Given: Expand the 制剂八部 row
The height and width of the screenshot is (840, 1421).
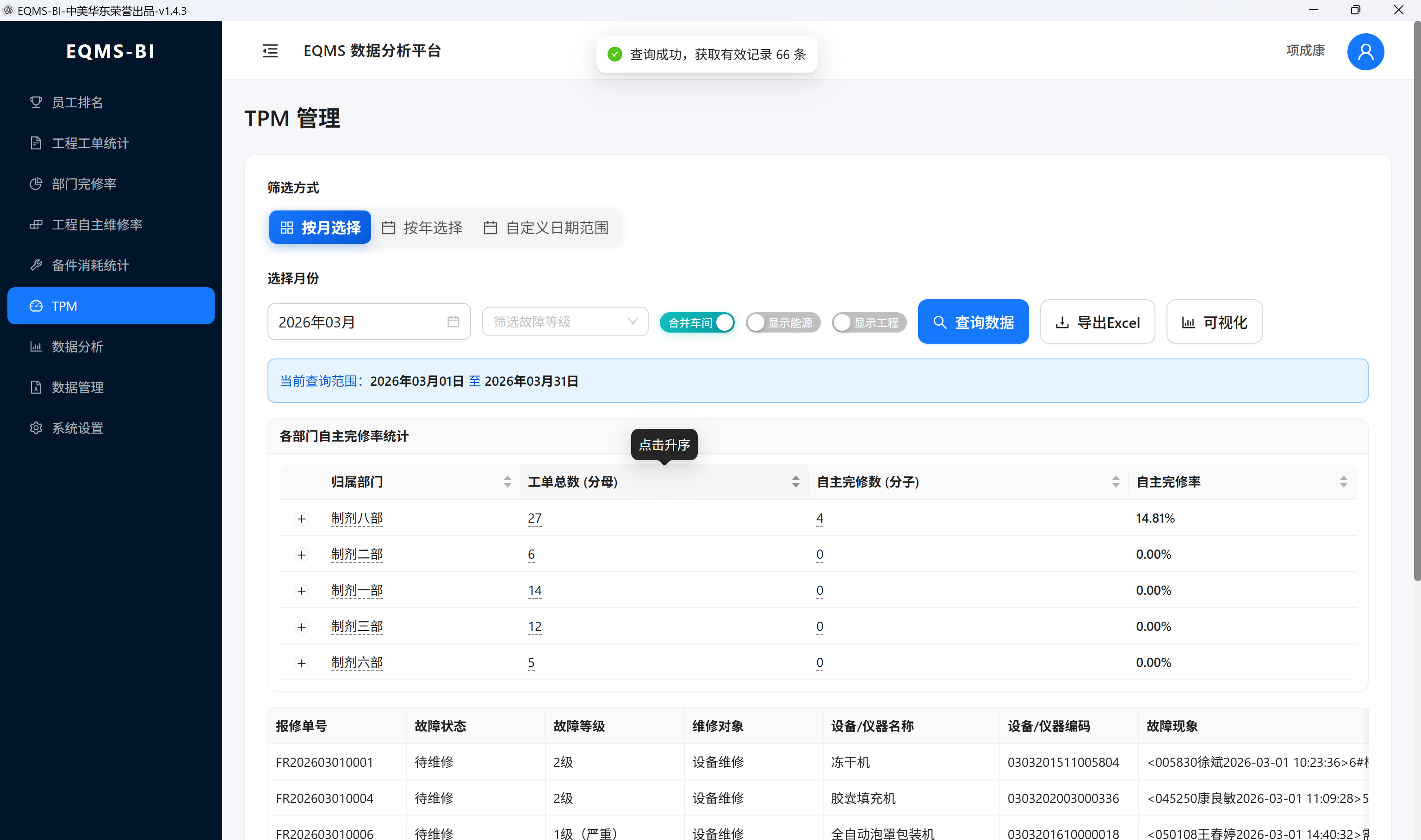Looking at the screenshot, I should (x=302, y=519).
